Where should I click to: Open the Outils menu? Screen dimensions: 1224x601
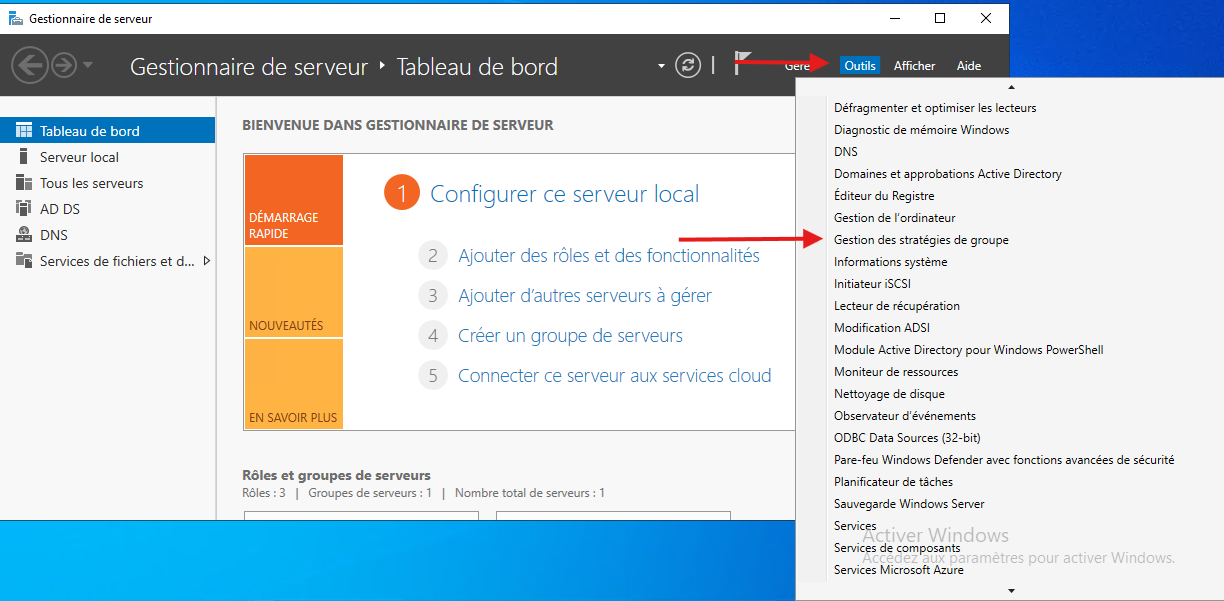coord(860,66)
